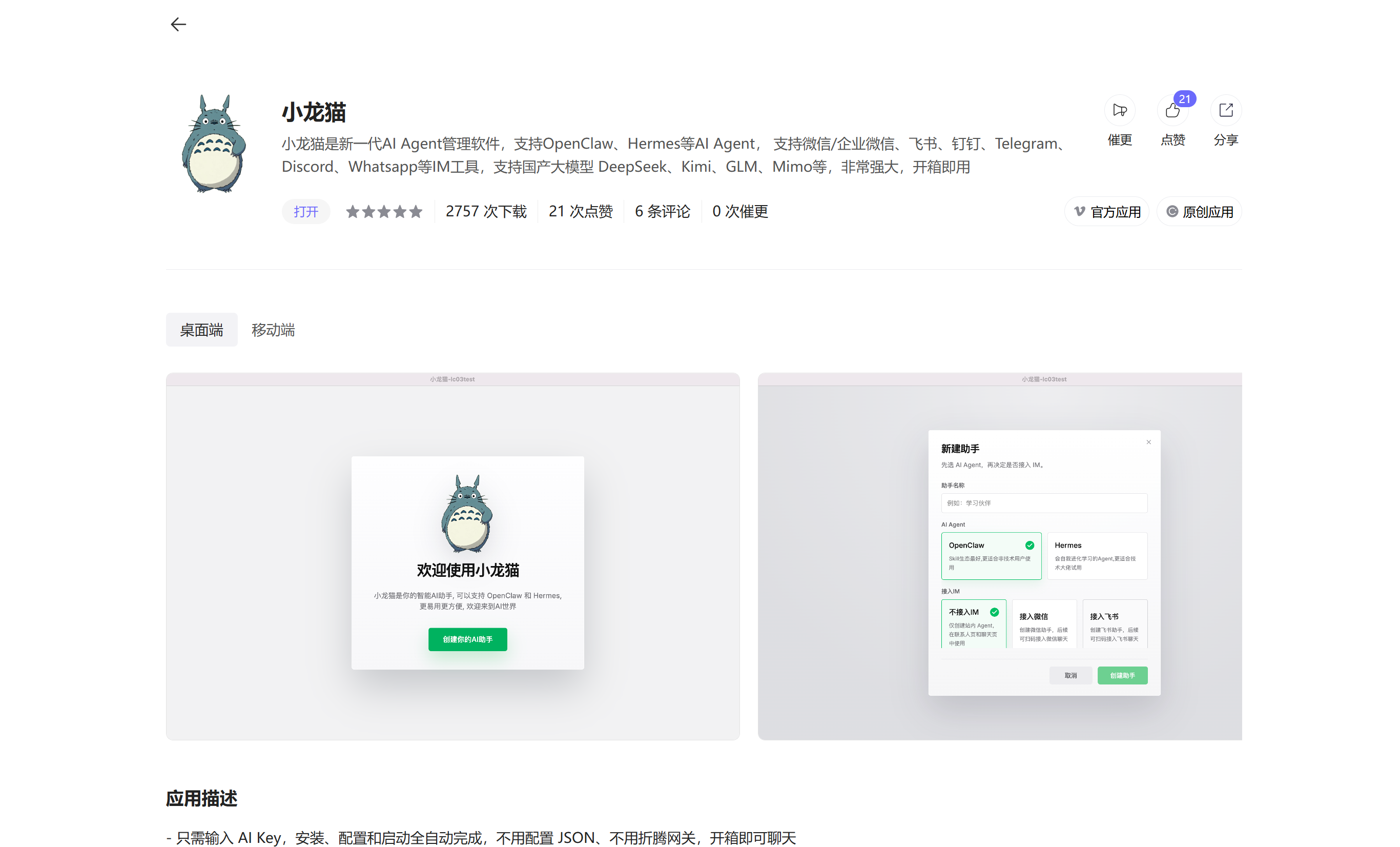
Task: Click the 分享 label
Action: click(x=1226, y=140)
